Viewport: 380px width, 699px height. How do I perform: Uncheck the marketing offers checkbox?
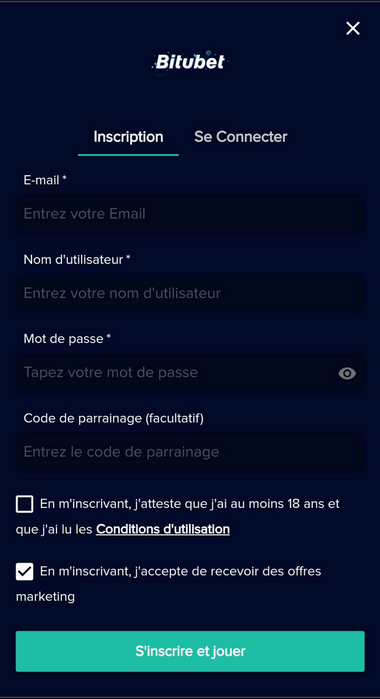click(25, 572)
